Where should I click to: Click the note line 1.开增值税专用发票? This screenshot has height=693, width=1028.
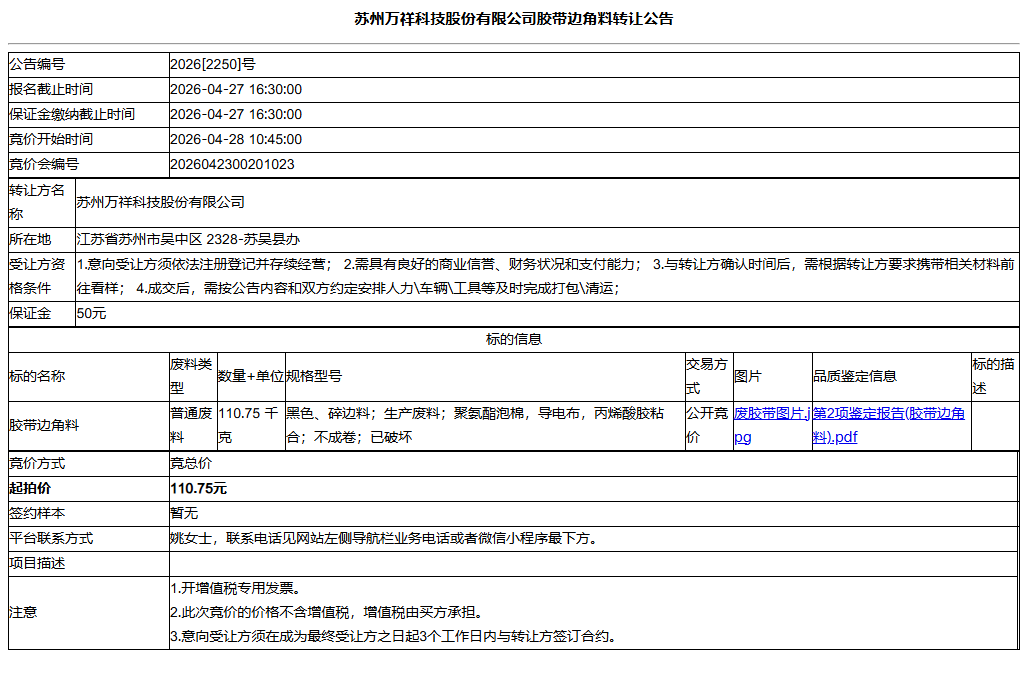(235, 588)
